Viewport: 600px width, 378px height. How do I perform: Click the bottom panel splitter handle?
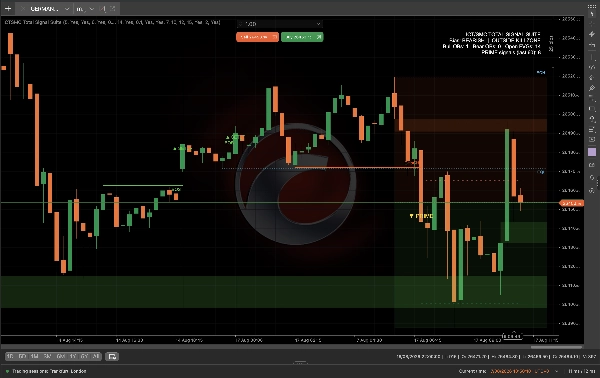(300, 362)
